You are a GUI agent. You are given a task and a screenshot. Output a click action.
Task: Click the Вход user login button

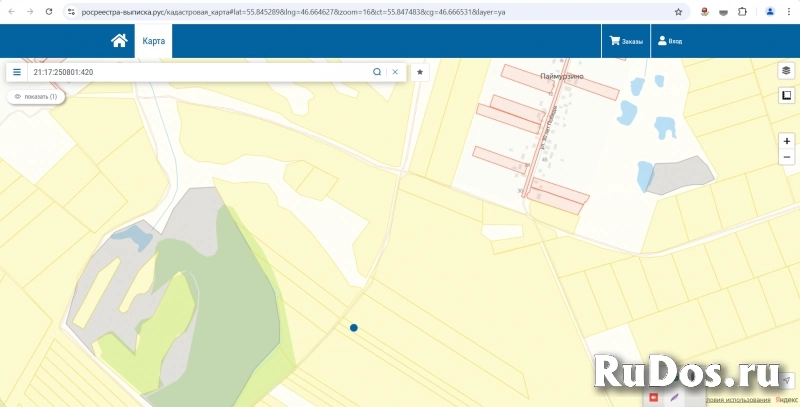[x=670, y=41]
